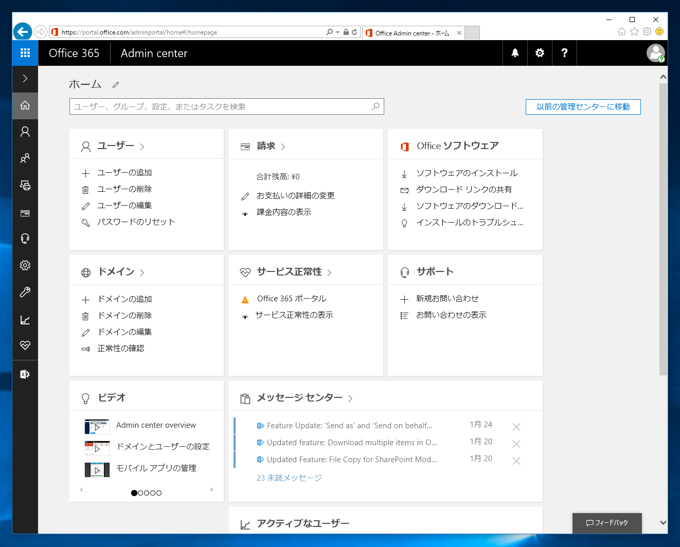
Task: Click the search box magnifier icon
Action: (376, 106)
